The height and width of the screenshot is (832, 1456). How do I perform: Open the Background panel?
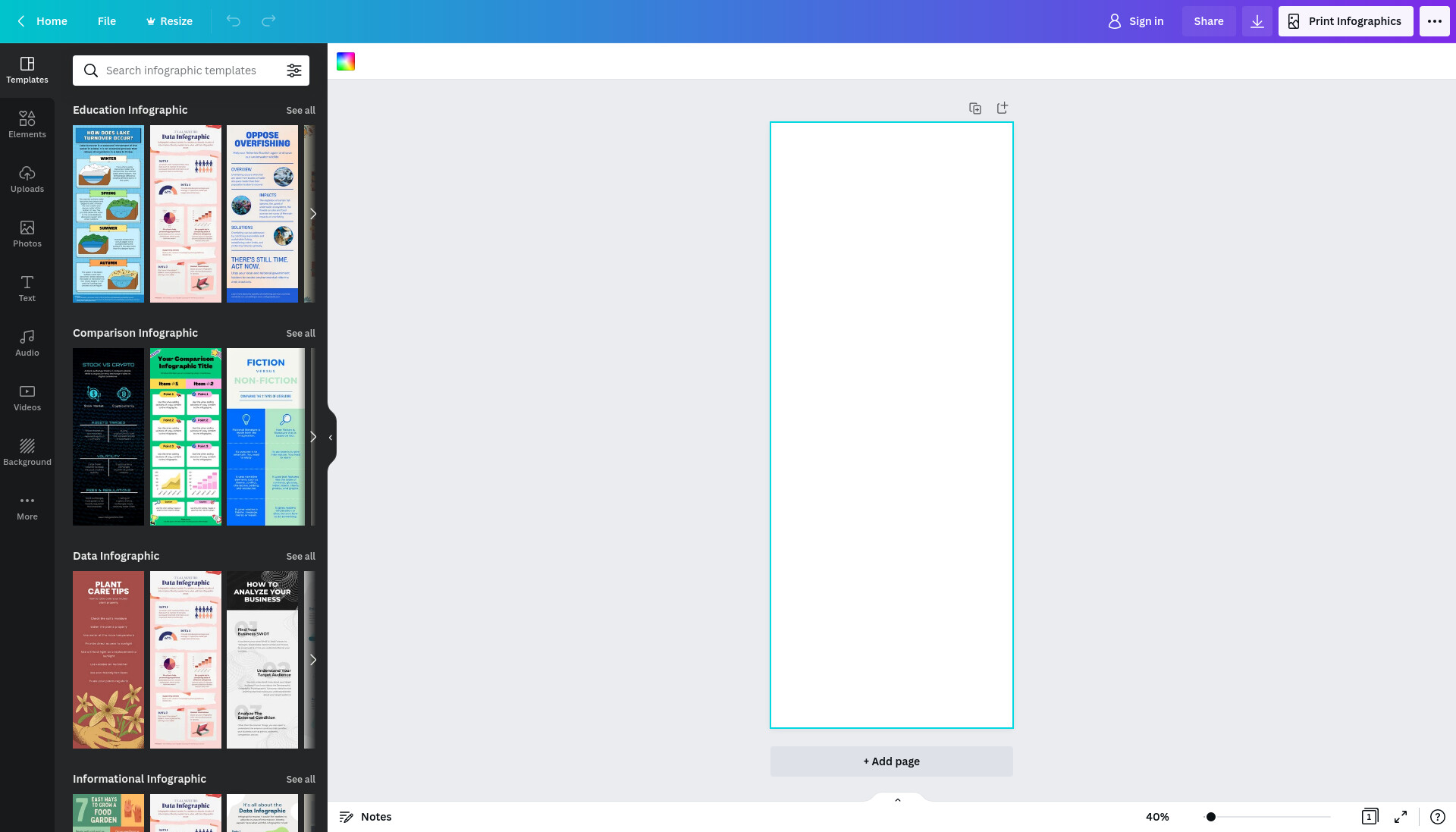(27, 452)
